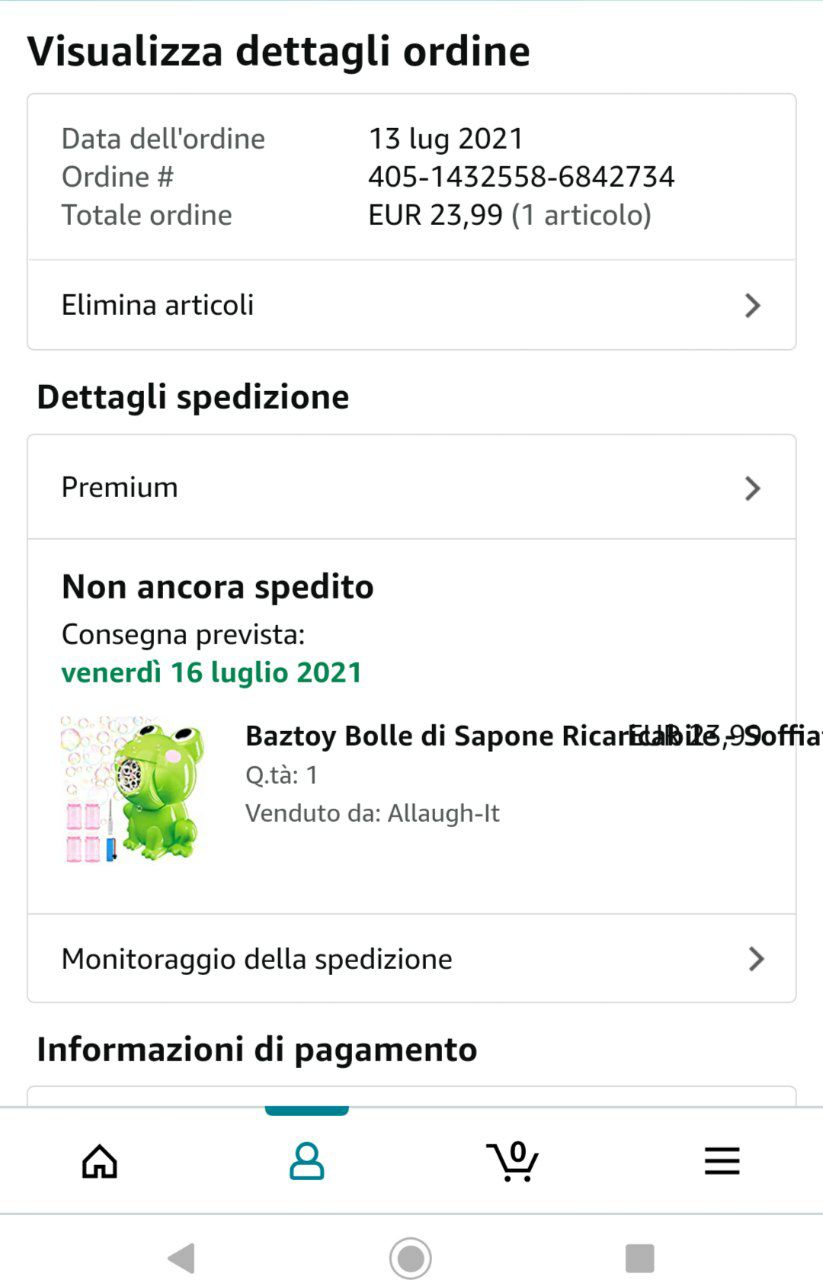This screenshot has width=823, height=1280.
Task: Open the shopping cart
Action: (513, 1161)
